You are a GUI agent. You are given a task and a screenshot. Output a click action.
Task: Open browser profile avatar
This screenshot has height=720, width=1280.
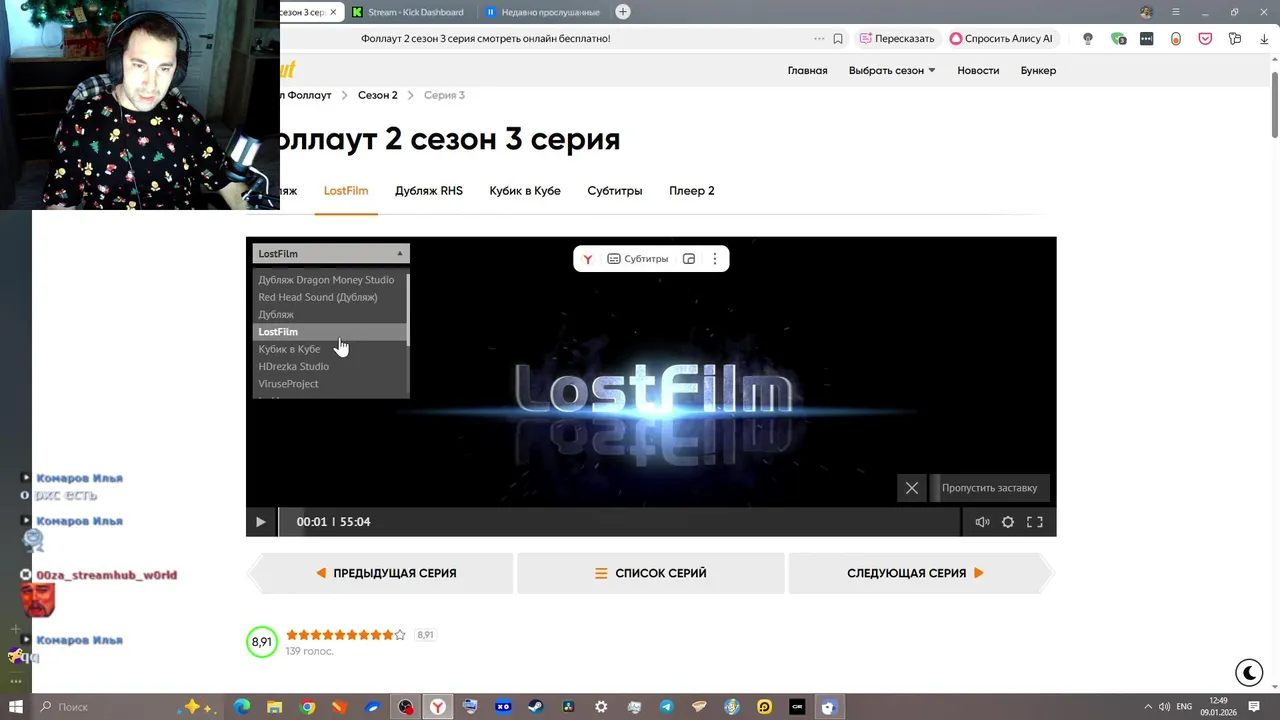point(1146,12)
